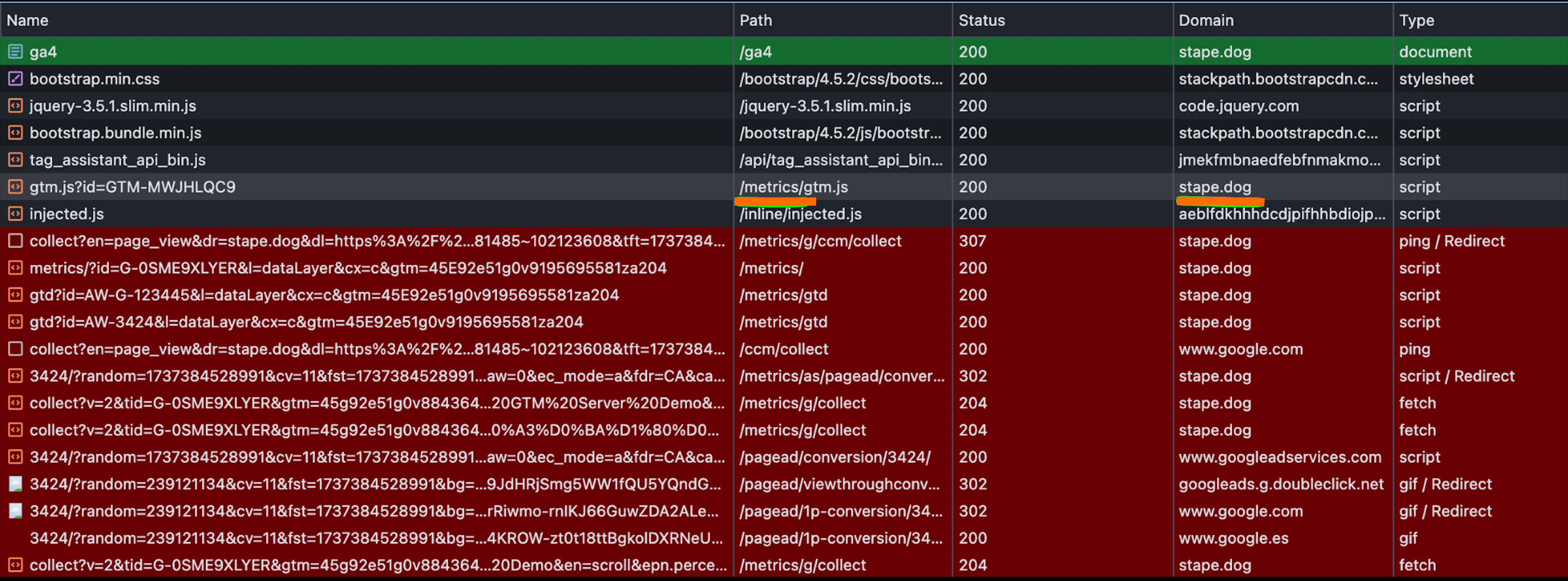The width and height of the screenshot is (1568, 581).
Task: Click the /metrics/as/pagead/conver... path cell
Action: [842, 376]
